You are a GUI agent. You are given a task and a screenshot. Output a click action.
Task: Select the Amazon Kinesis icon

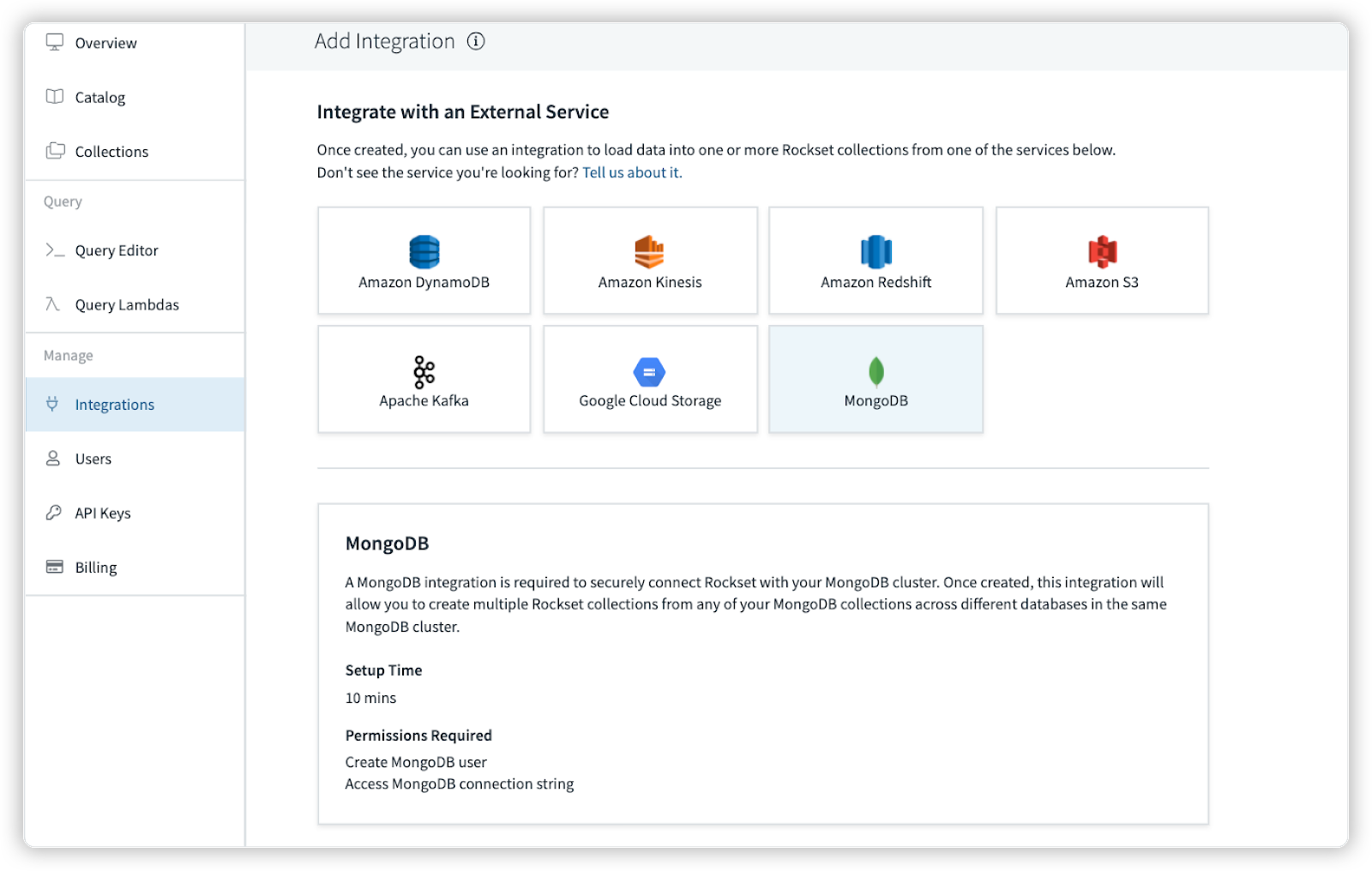[649, 252]
